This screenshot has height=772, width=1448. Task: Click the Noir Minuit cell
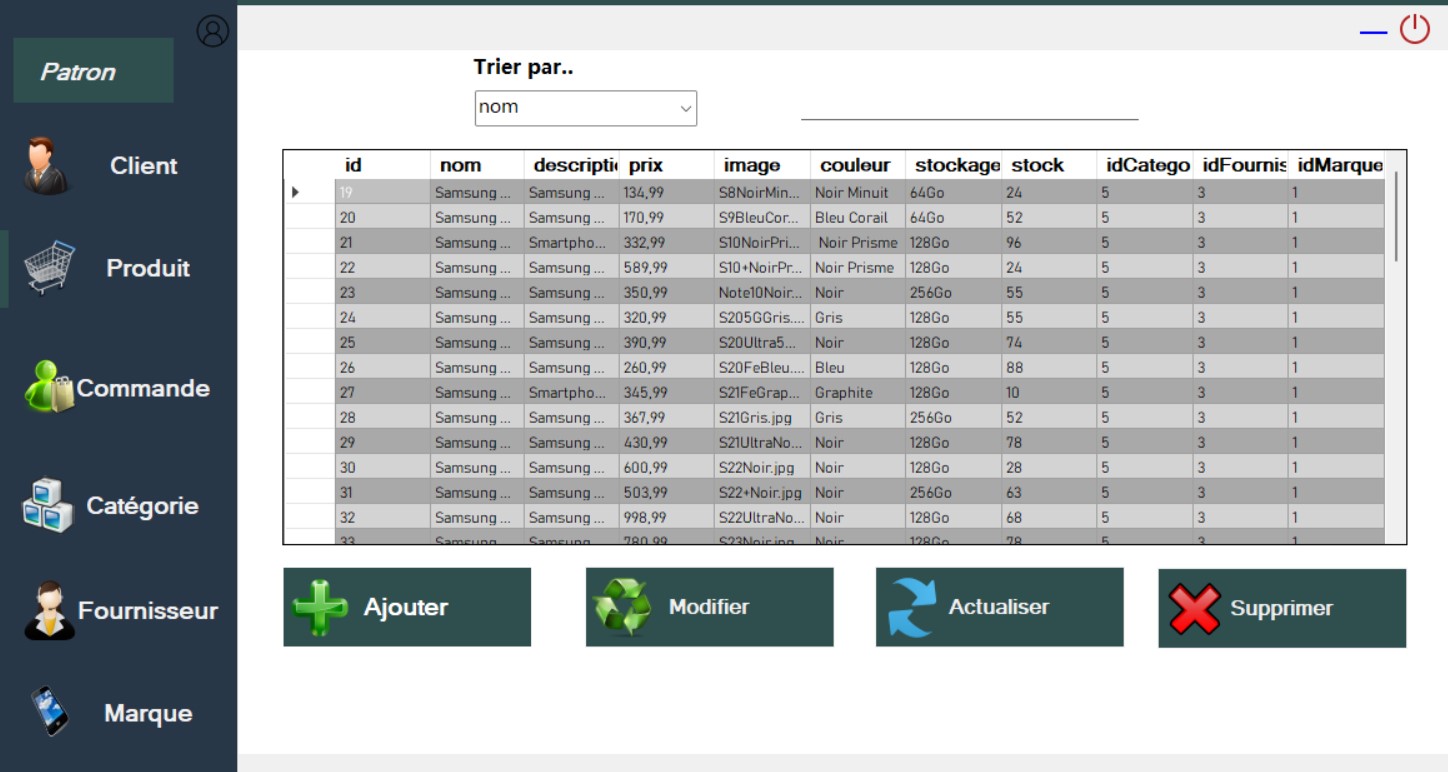point(858,192)
